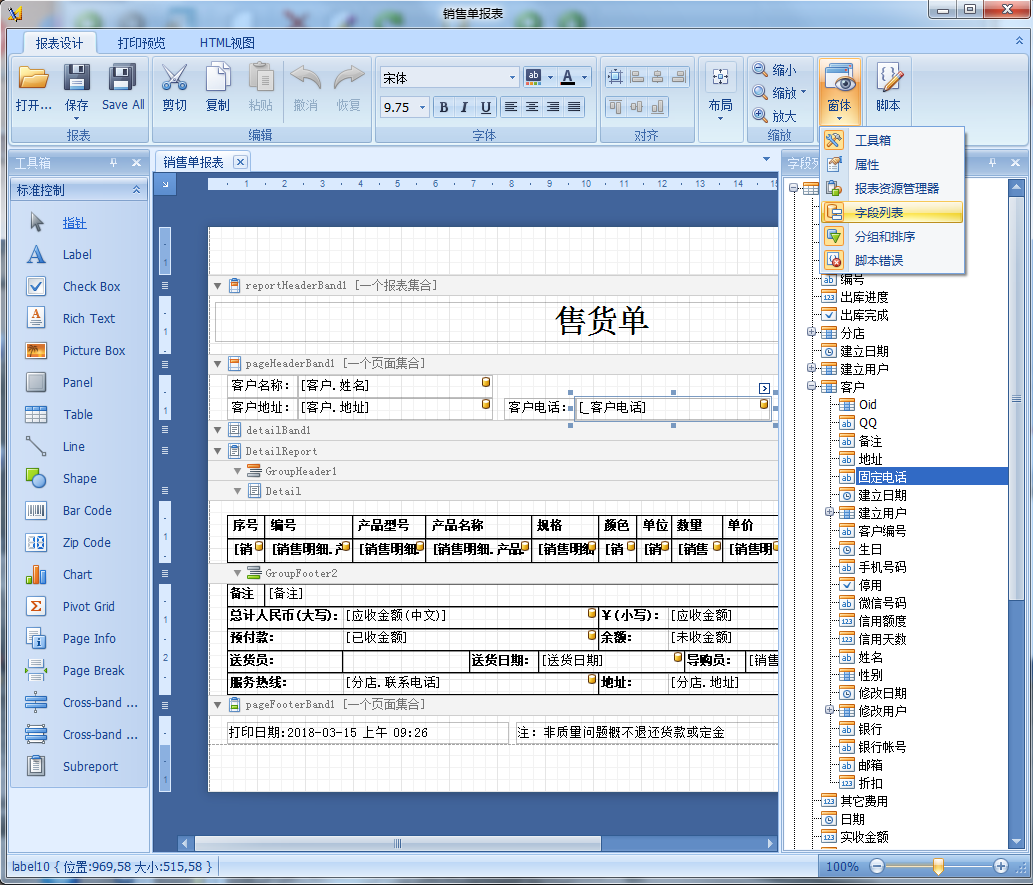This screenshot has width=1033, height=885.
Task: Open the font size 9.75 dropdown
Action: point(422,107)
